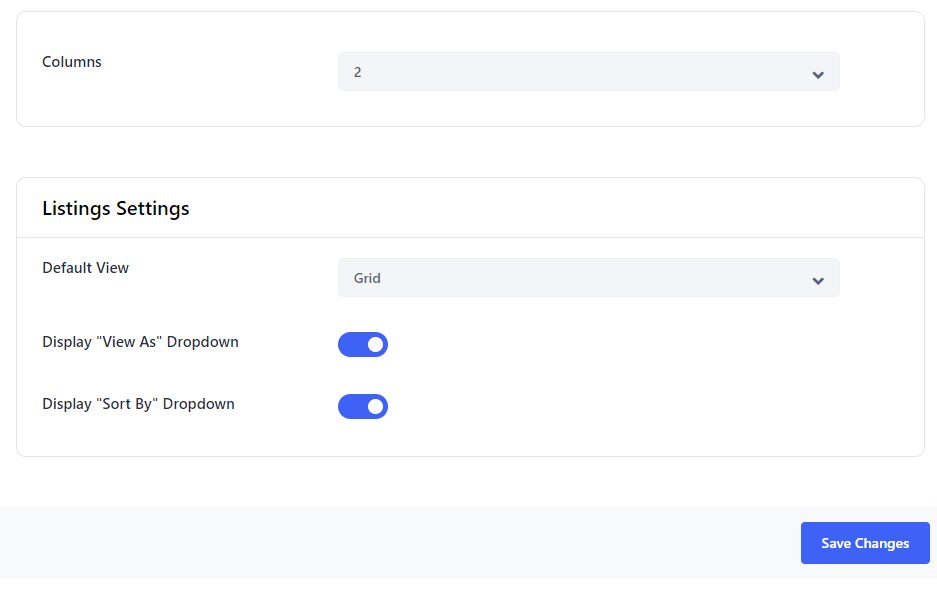Expand the dropdown currently set to 2

(588, 72)
